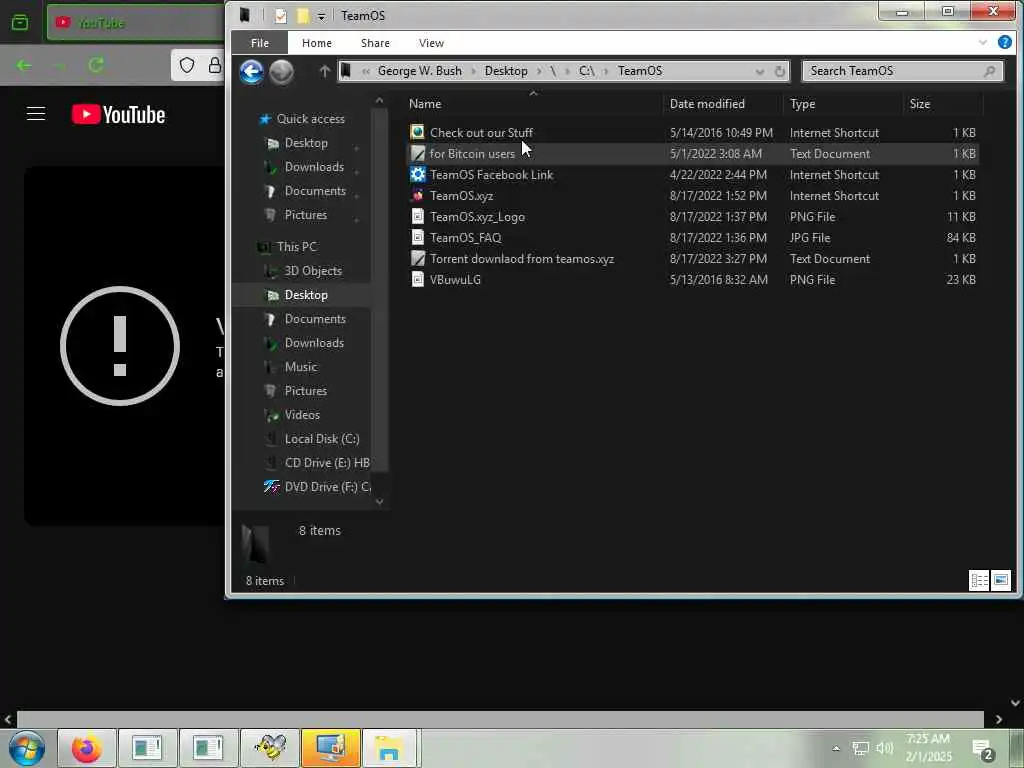Click the browser back arrow
This screenshot has width=1024, height=768.
[24, 65]
